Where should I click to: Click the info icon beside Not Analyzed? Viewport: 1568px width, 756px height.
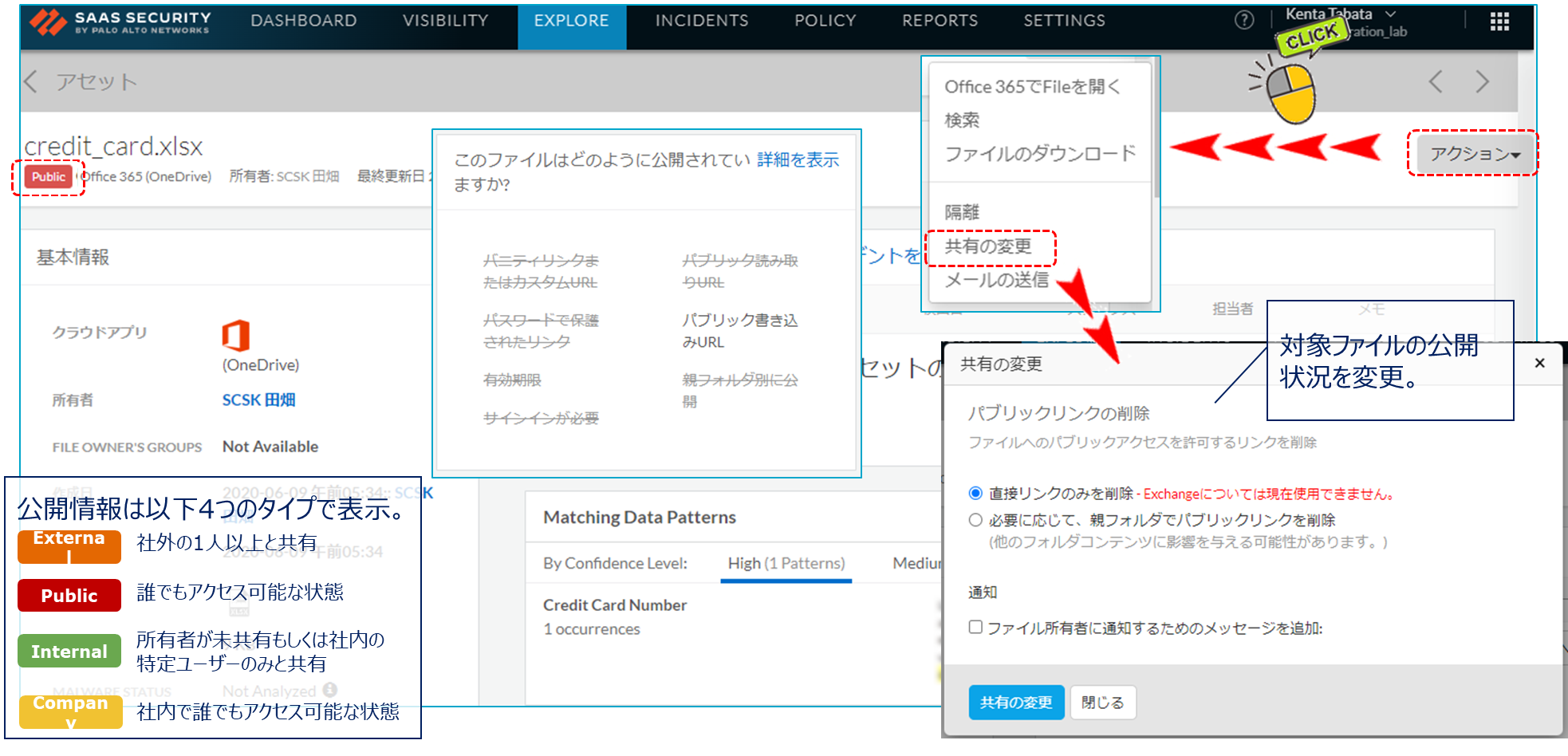[330, 691]
